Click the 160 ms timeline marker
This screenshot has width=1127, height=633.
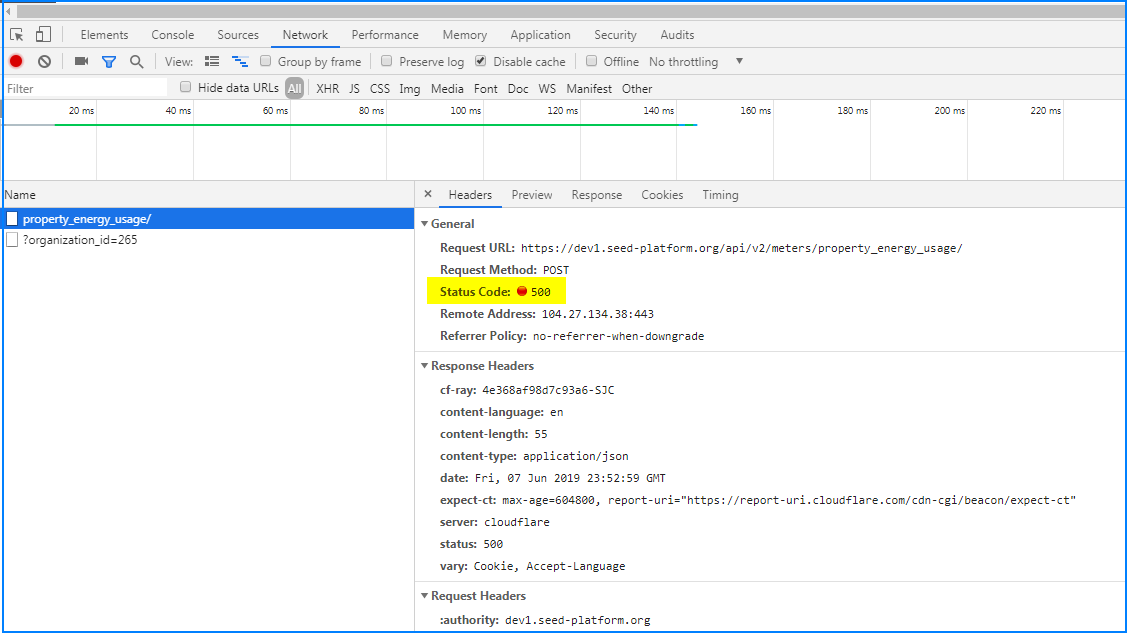coord(755,111)
